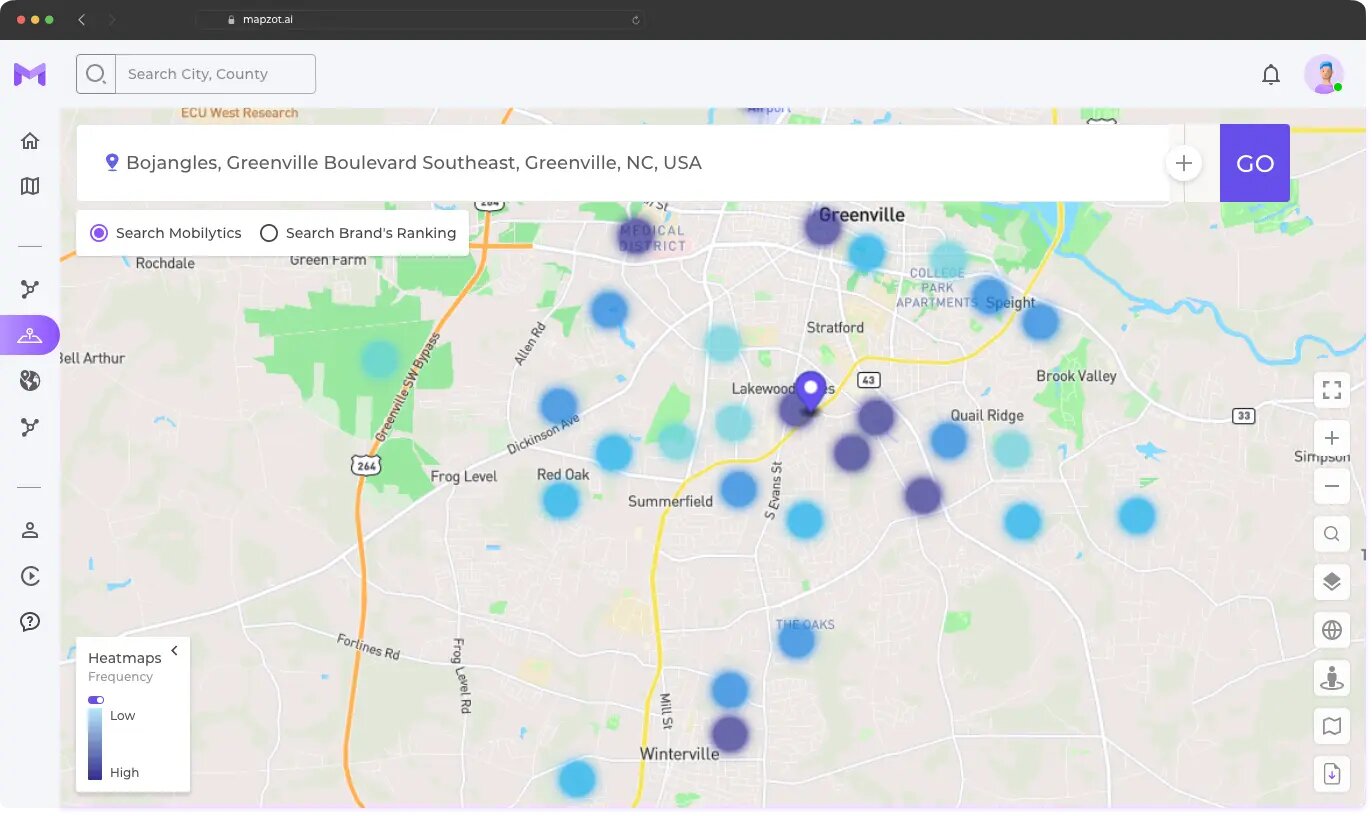Open the folded map icon in the sidebar
1372x816 pixels.
(x=30, y=187)
